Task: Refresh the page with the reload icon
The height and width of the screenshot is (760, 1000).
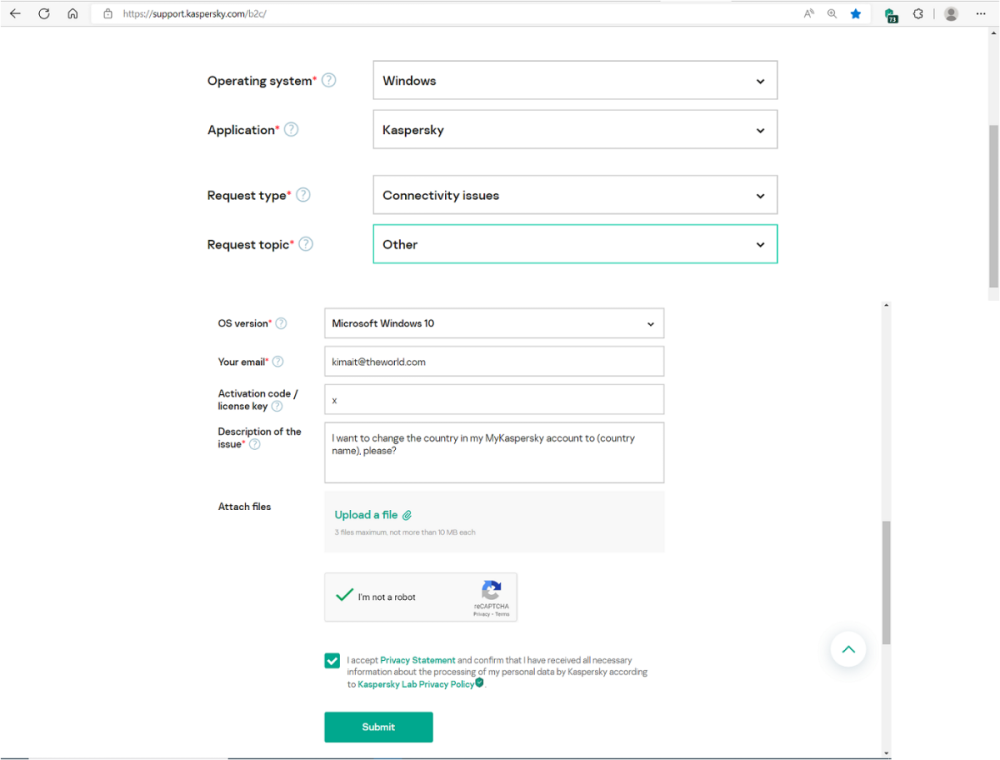Action: (x=44, y=14)
